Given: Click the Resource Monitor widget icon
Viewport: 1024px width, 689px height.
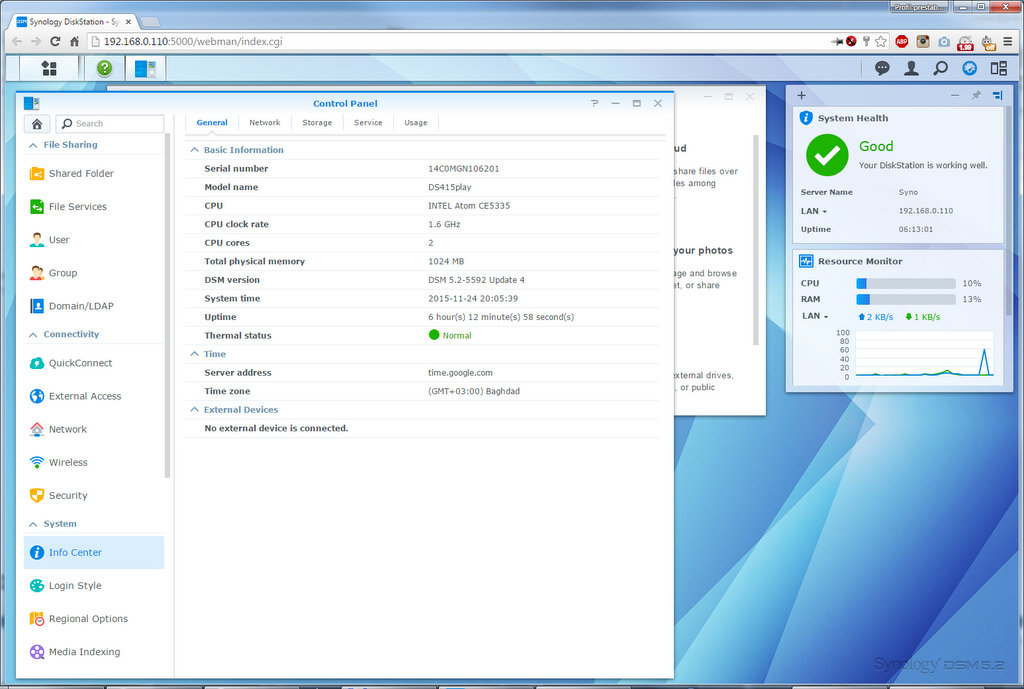Looking at the screenshot, I should pyautogui.click(x=806, y=261).
